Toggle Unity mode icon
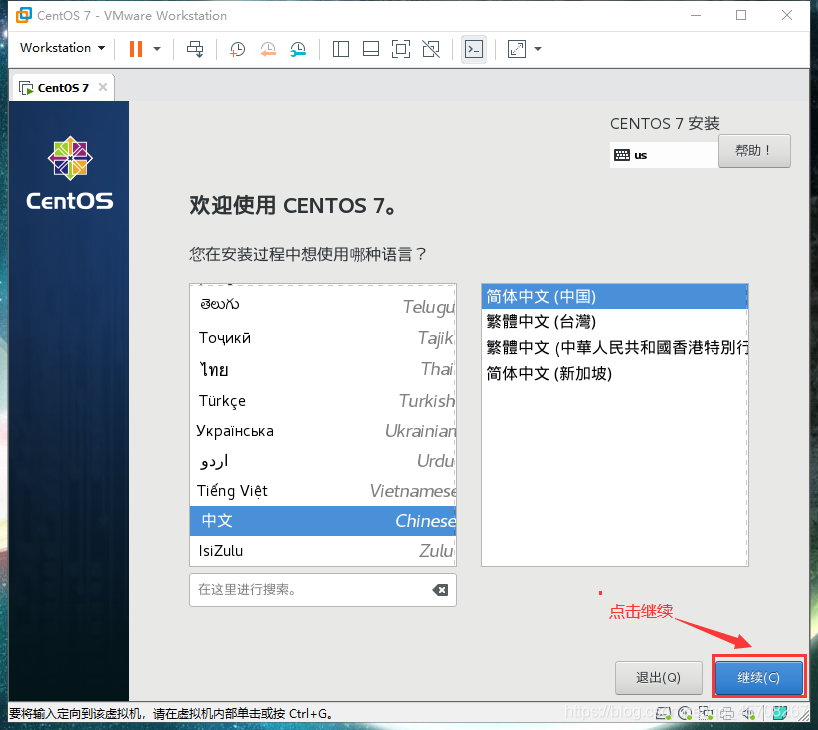 pos(431,49)
